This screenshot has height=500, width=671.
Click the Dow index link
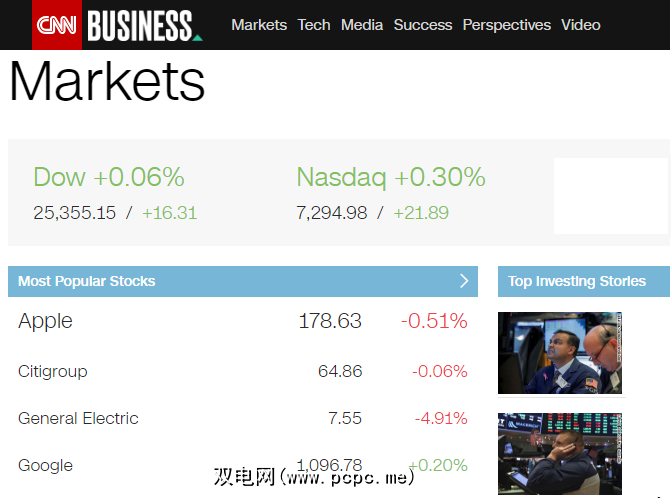[60, 177]
